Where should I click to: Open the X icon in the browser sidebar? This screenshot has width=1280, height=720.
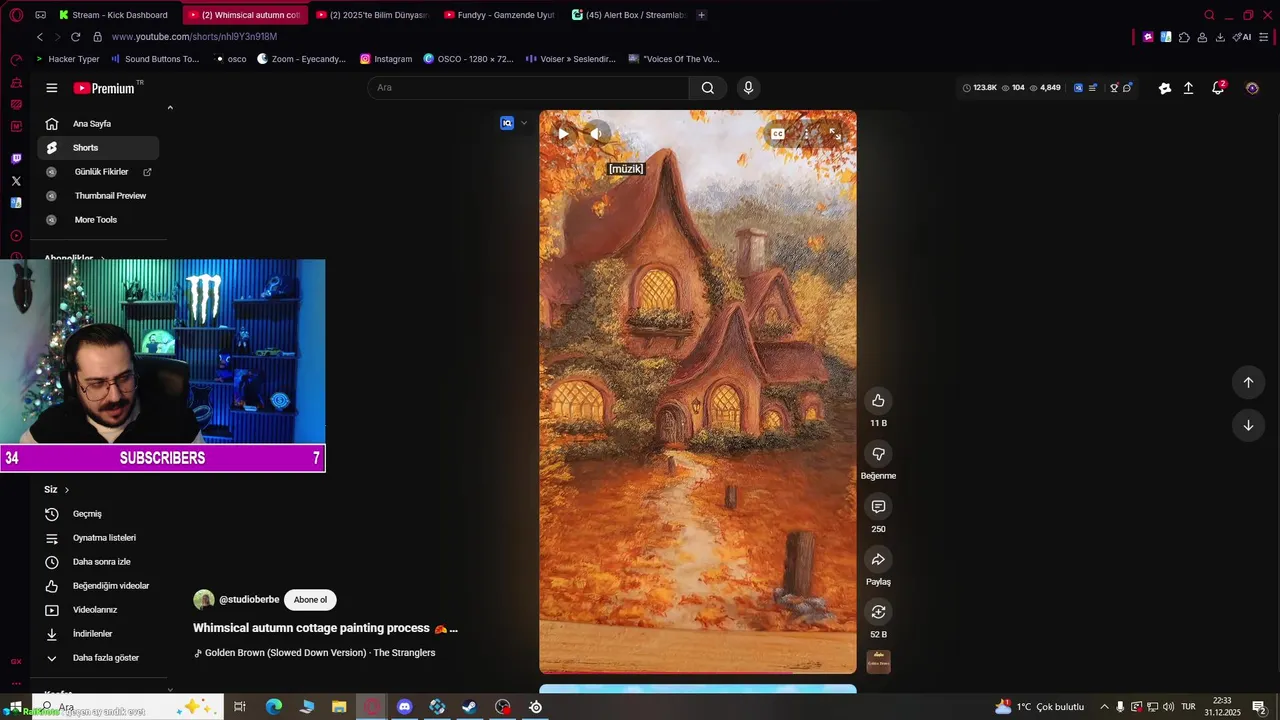16,181
